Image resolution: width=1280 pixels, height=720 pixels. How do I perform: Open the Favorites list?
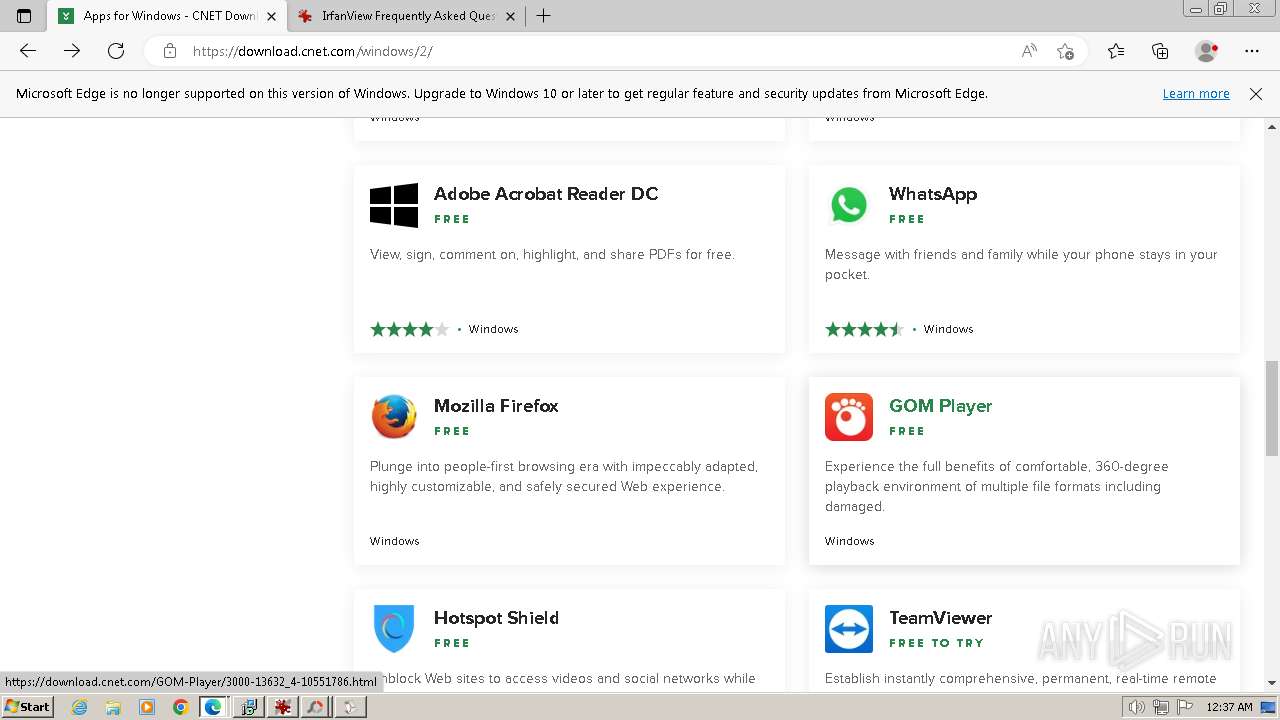[x=1116, y=51]
